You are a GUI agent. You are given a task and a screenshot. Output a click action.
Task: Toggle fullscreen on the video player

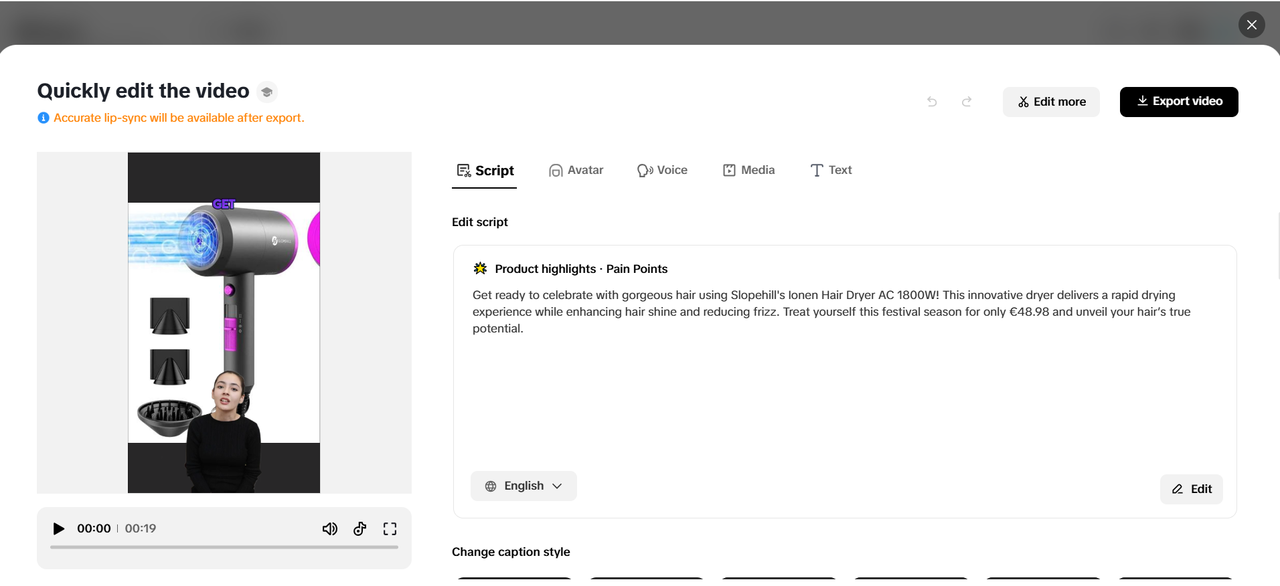tap(389, 528)
